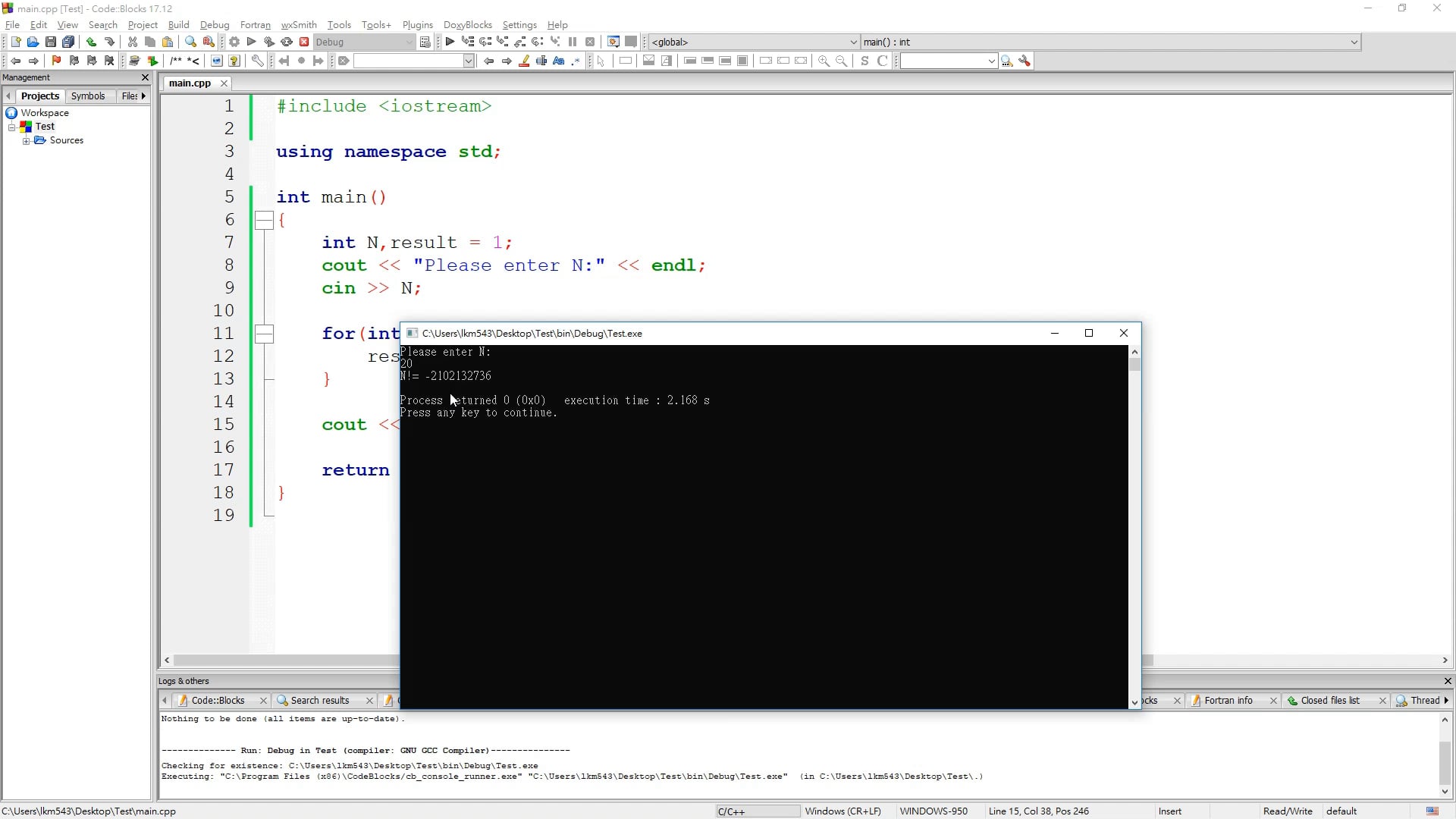Toggle match case Aa search option
1456x819 pixels.
click(x=559, y=61)
